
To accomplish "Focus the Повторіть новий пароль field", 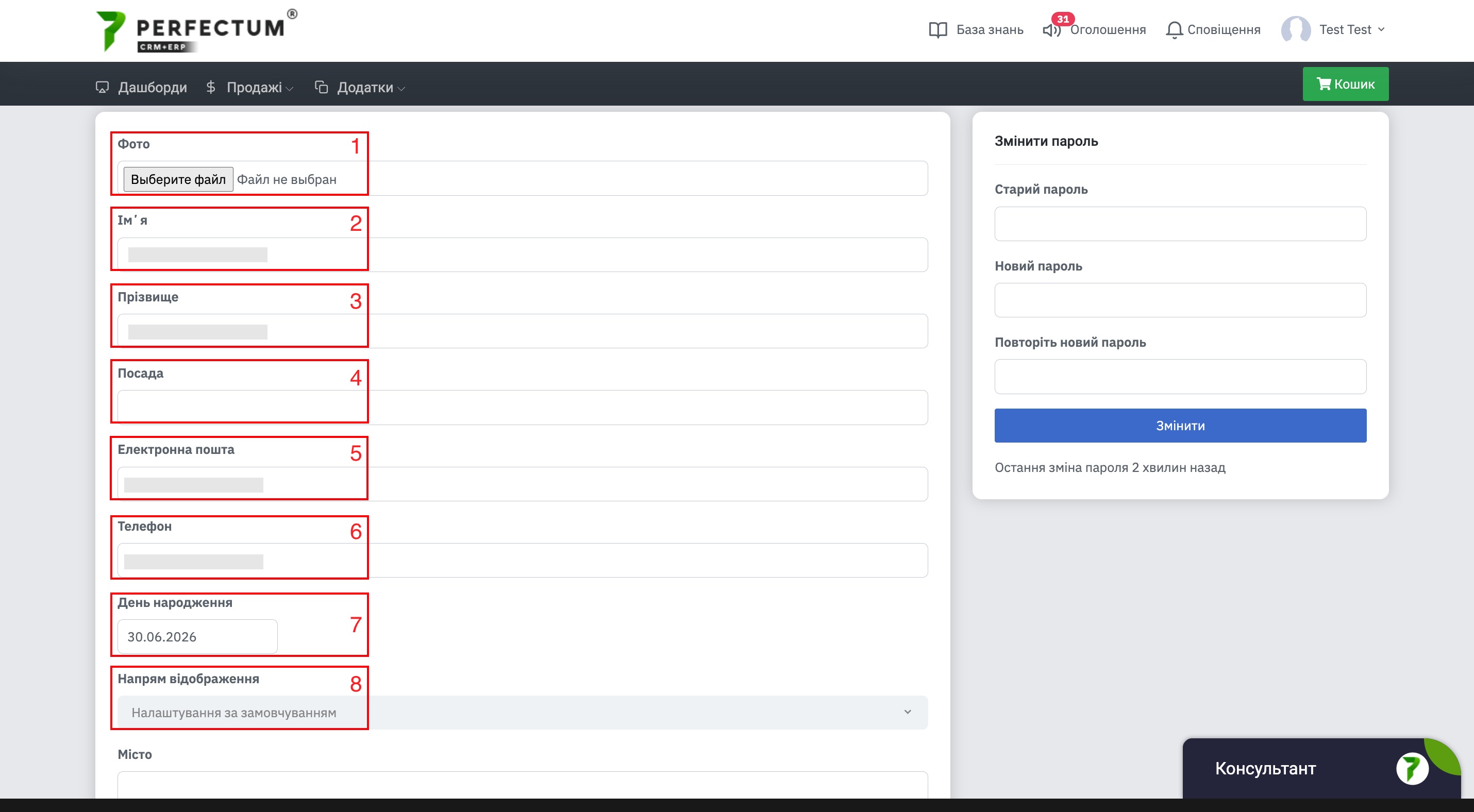I will coord(1180,376).
